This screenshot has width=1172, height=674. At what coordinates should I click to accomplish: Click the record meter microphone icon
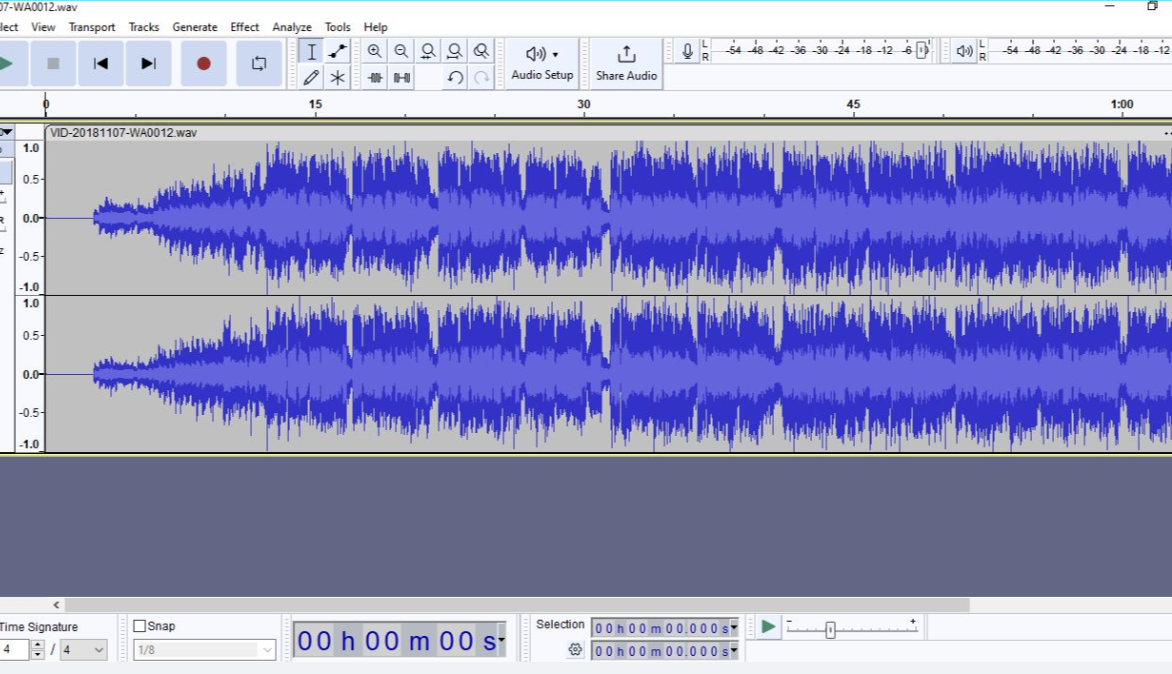click(687, 52)
